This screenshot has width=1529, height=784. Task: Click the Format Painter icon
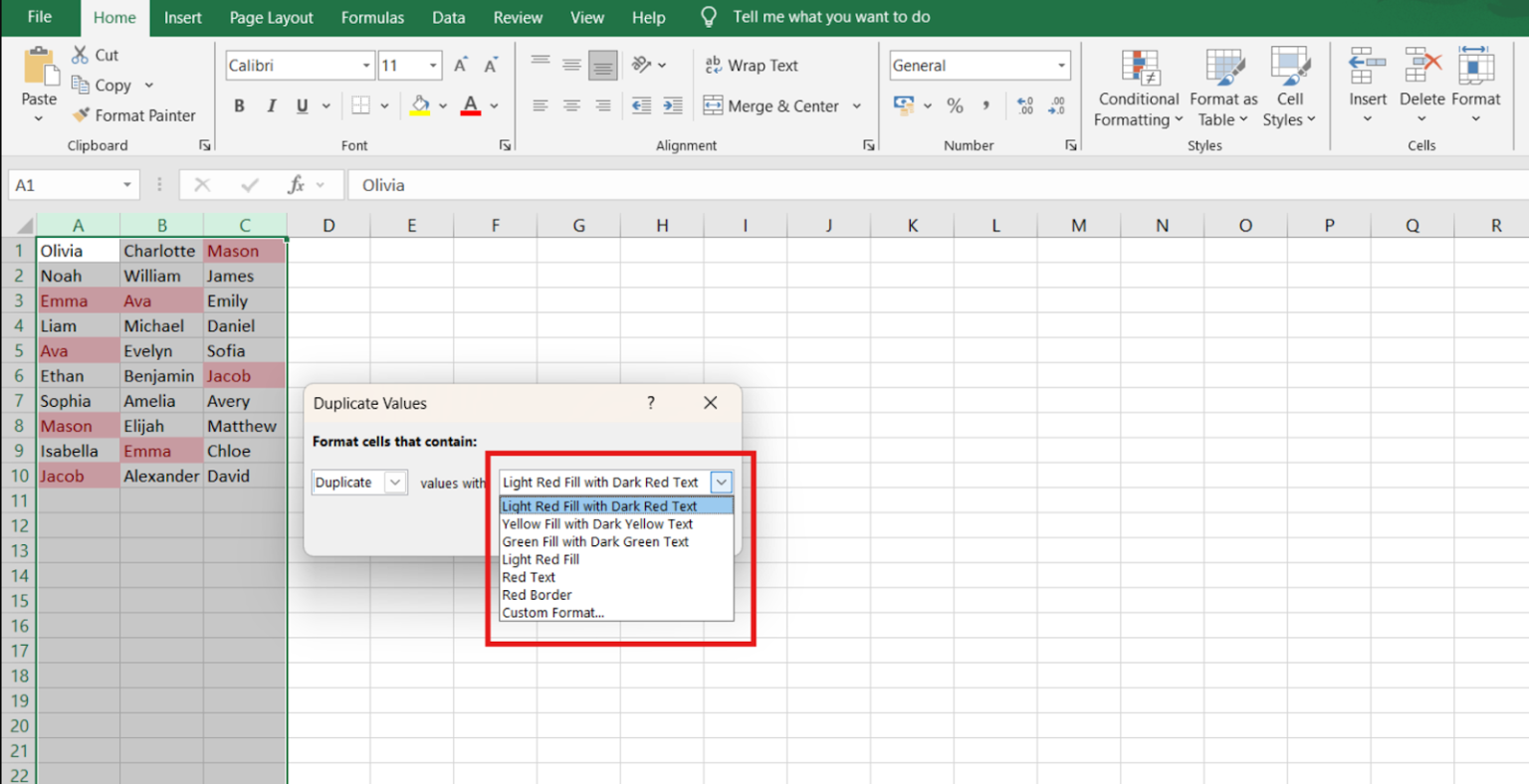(x=82, y=115)
